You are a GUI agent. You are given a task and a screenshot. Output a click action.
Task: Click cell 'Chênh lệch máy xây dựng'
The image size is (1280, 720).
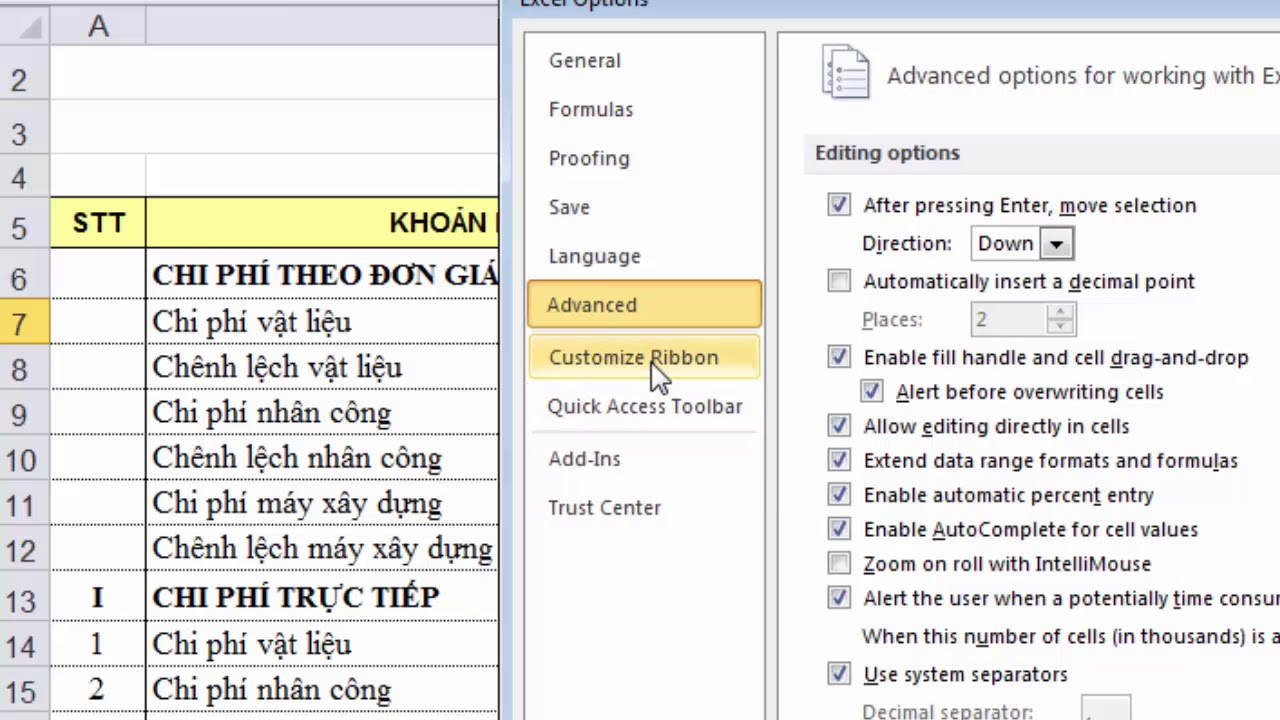[322, 550]
